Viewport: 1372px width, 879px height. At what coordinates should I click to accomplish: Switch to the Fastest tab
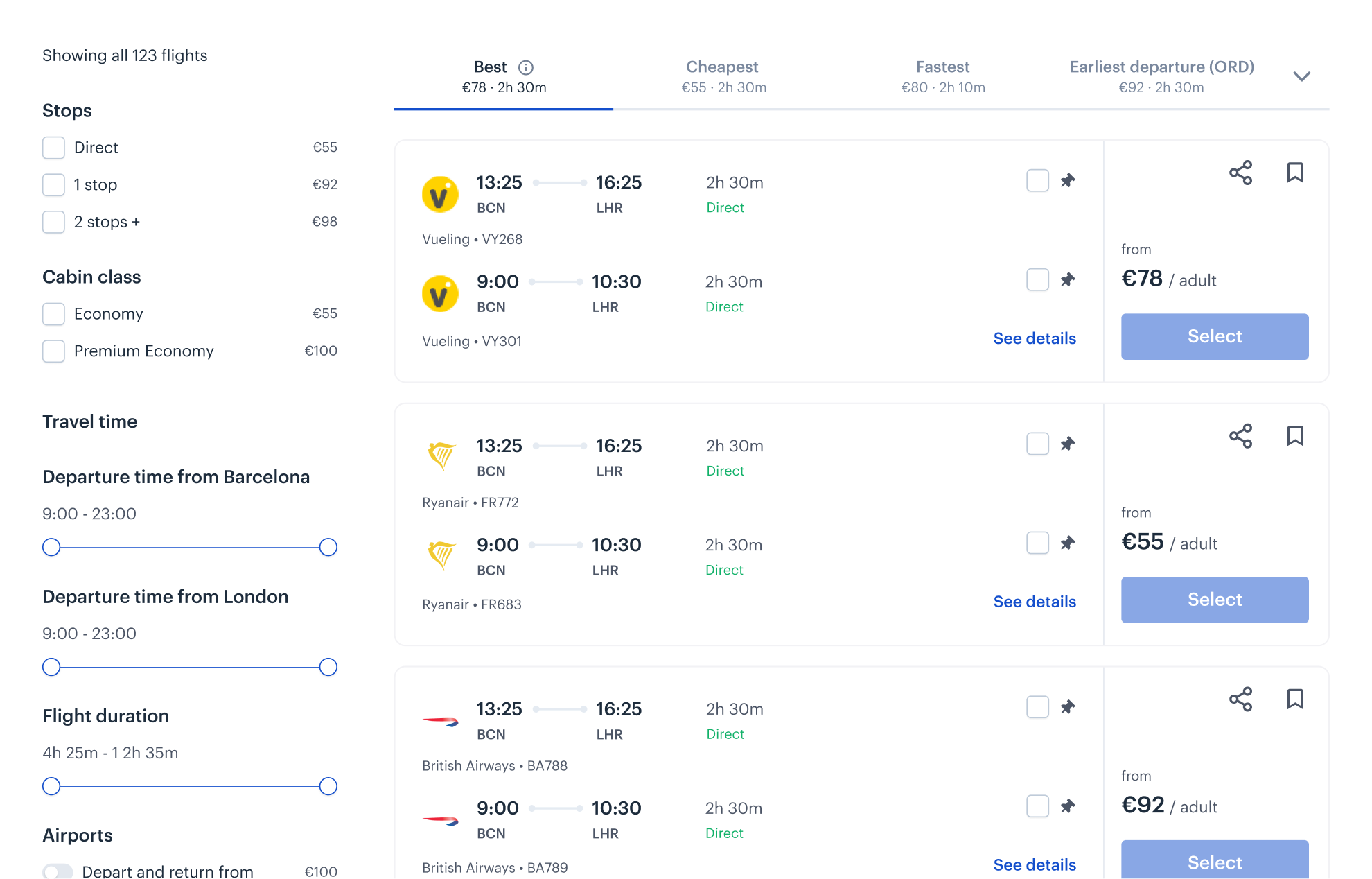pyautogui.click(x=942, y=76)
